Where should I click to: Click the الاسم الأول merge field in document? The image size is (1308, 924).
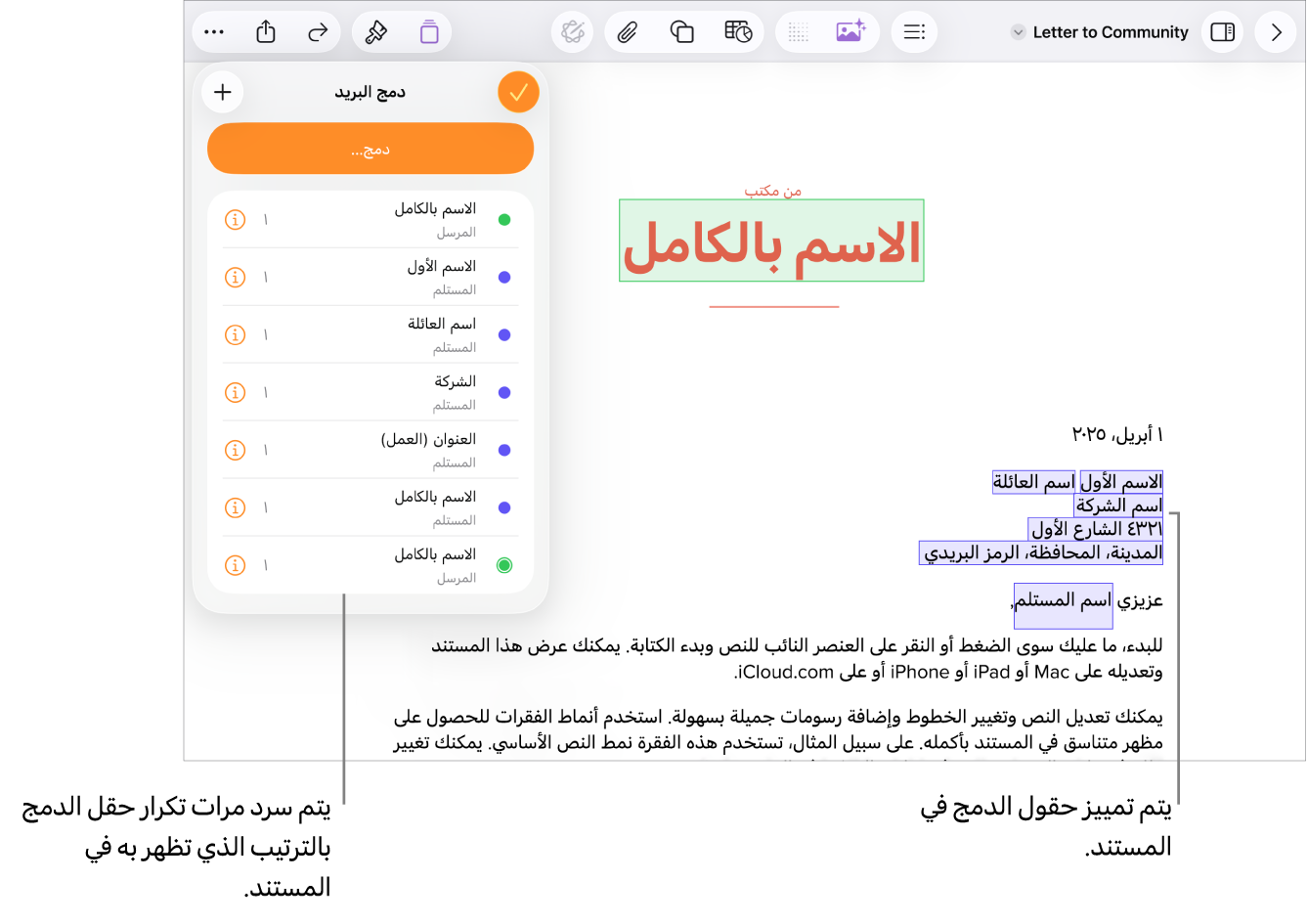click(1121, 481)
